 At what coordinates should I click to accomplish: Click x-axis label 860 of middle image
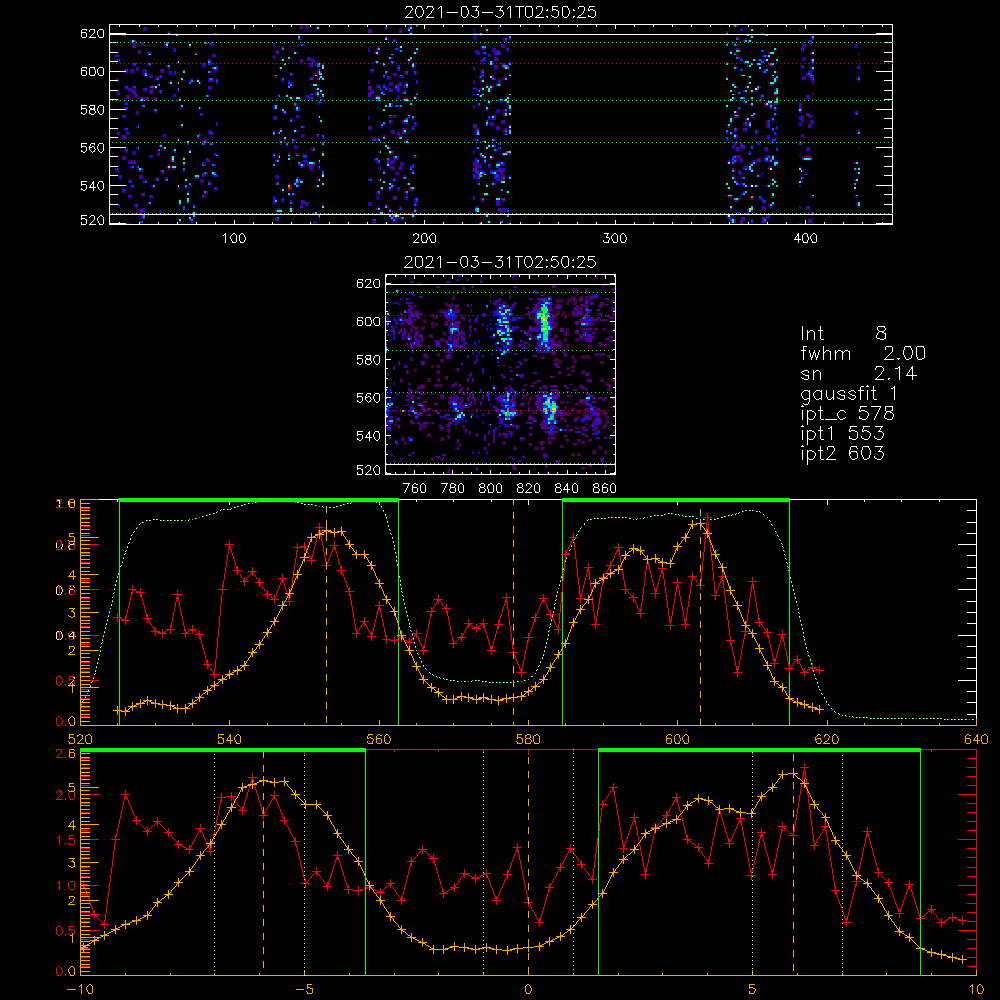point(605,489)
